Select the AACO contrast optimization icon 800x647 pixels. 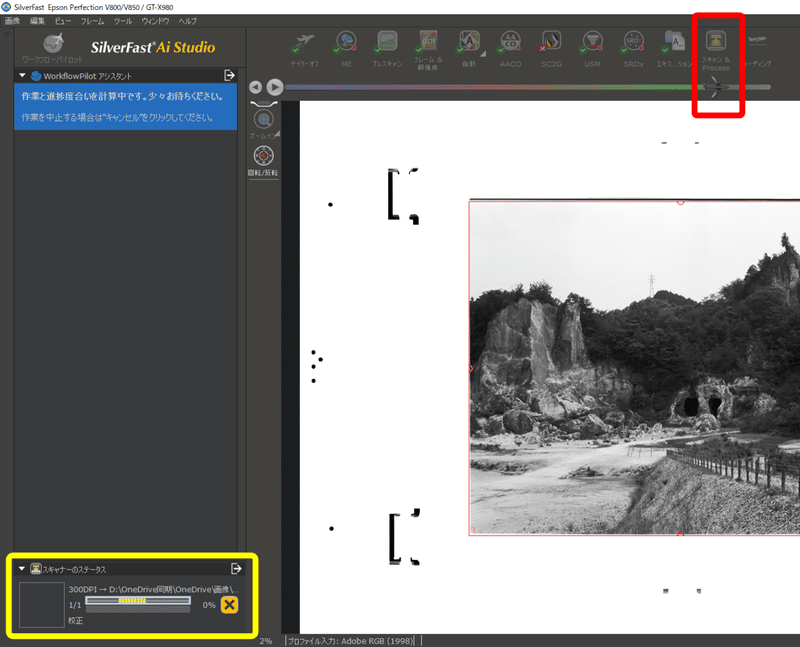510,42
